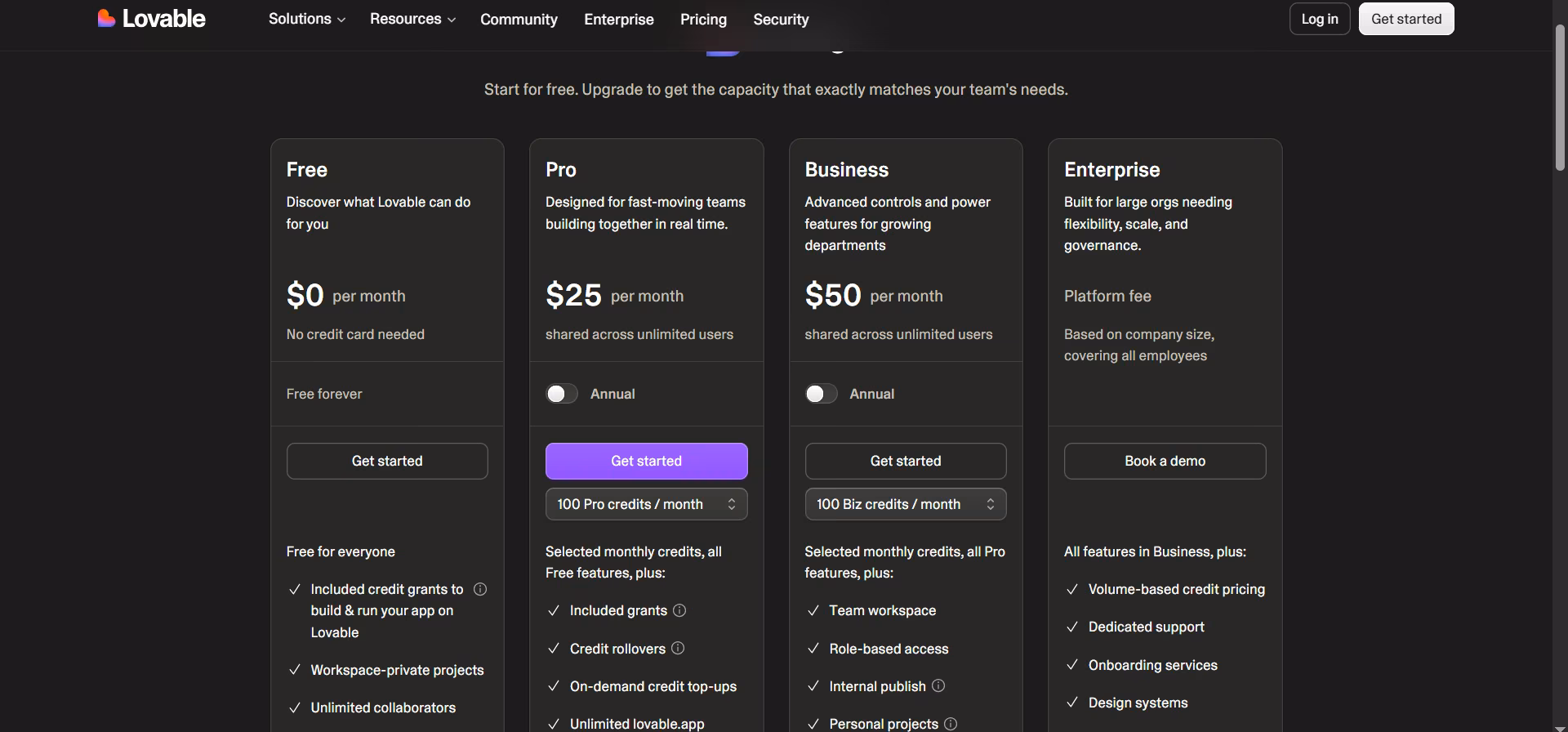
Task: Open the Security nav link
Action: [781, 19]
